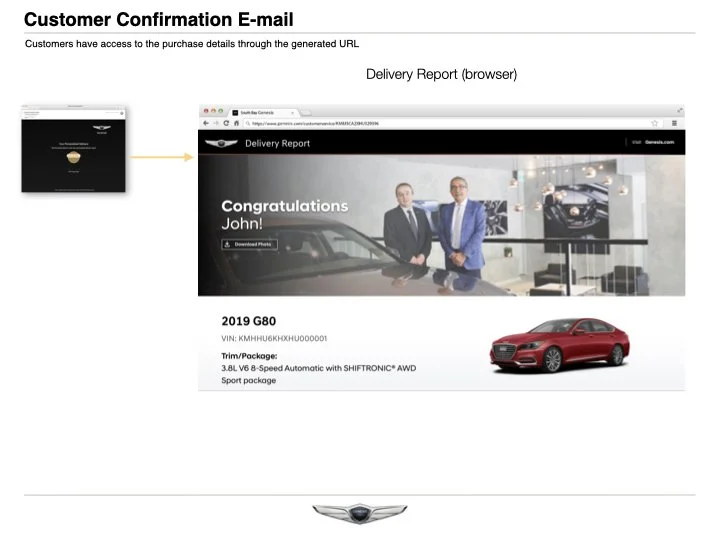Close the South Bay Genesis tab
This screenshot has width=720, height=540.
point(292,112)
